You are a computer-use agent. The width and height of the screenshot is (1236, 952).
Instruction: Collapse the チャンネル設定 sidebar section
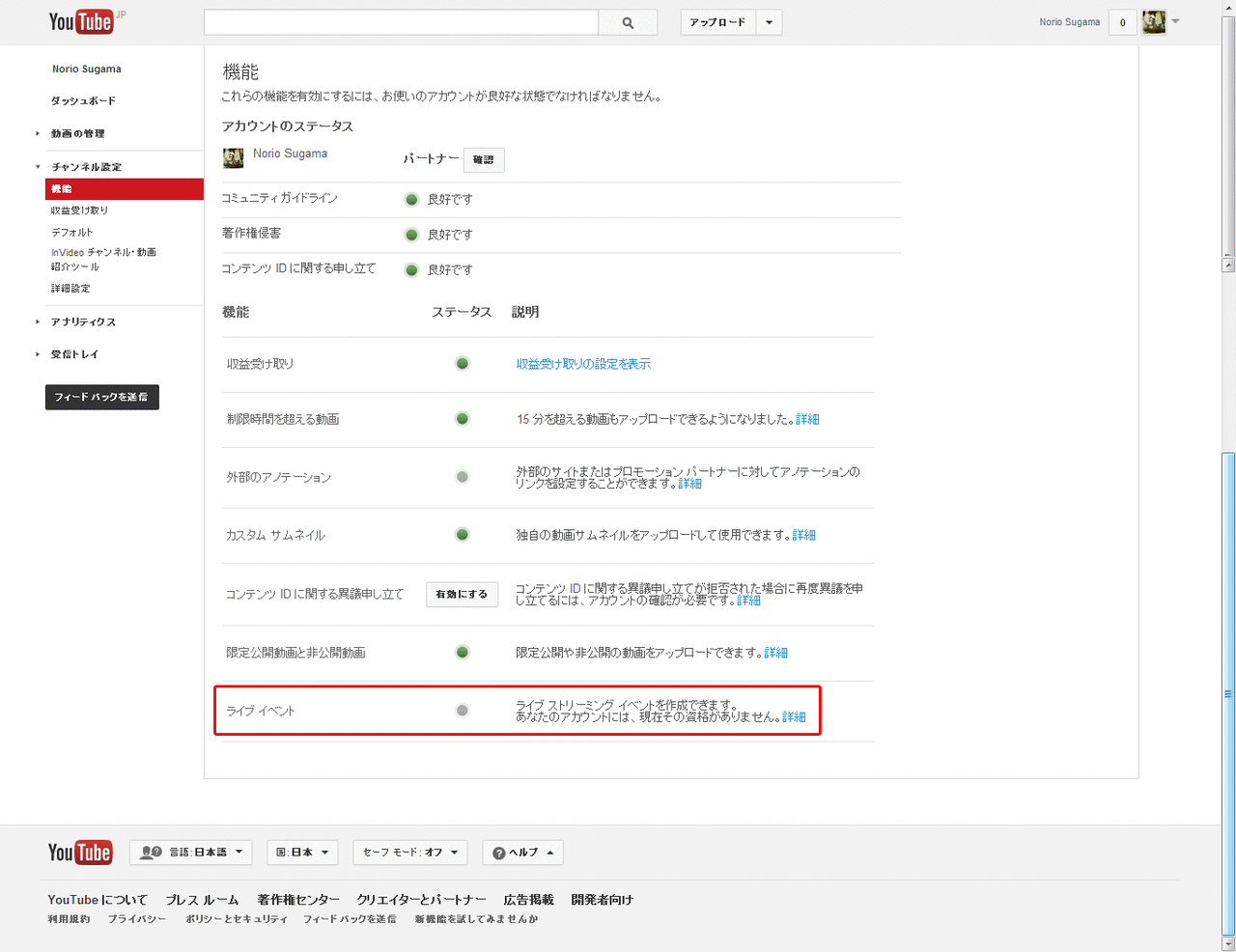[x=86, y=167]
